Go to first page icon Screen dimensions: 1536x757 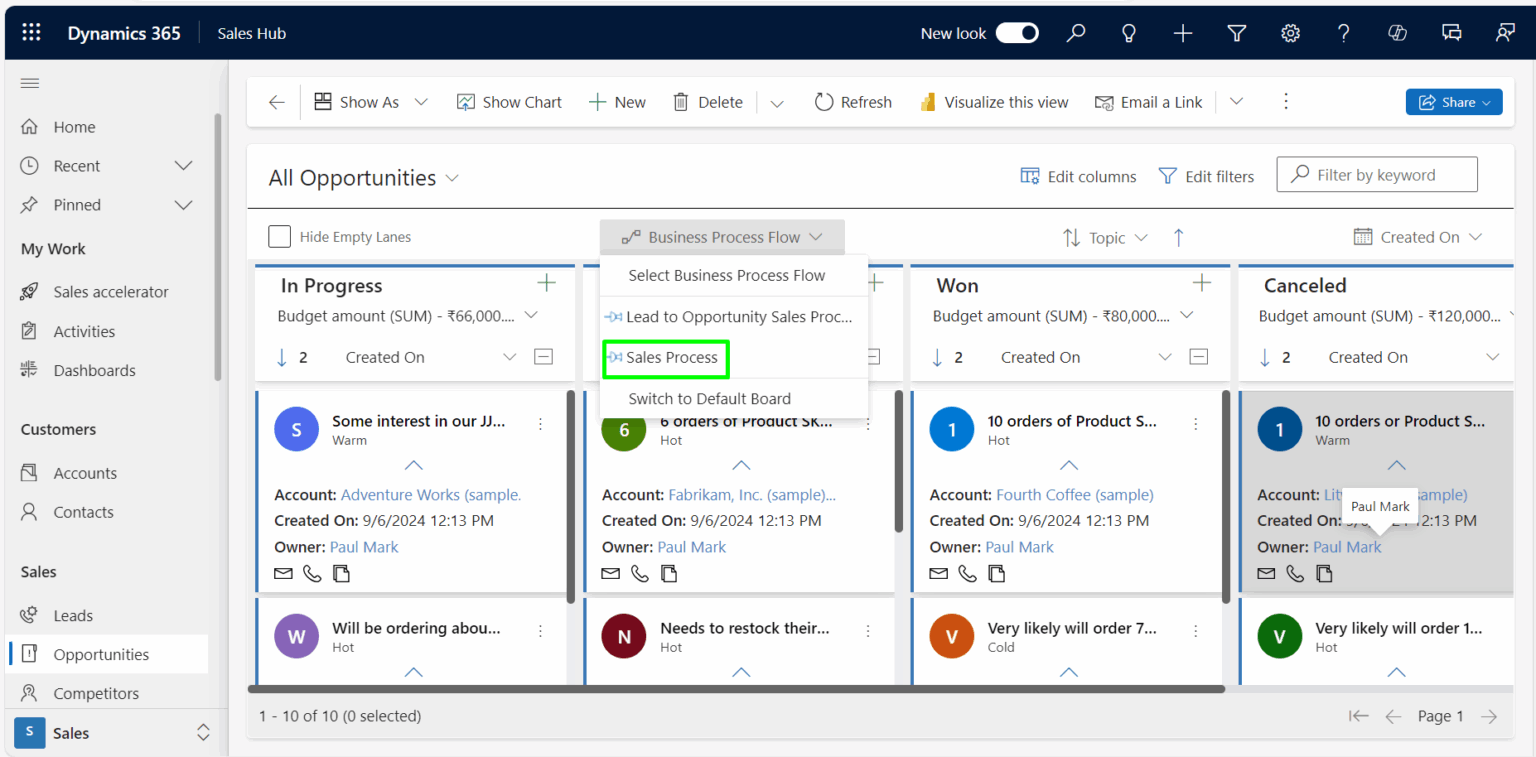click(1358, 716)
